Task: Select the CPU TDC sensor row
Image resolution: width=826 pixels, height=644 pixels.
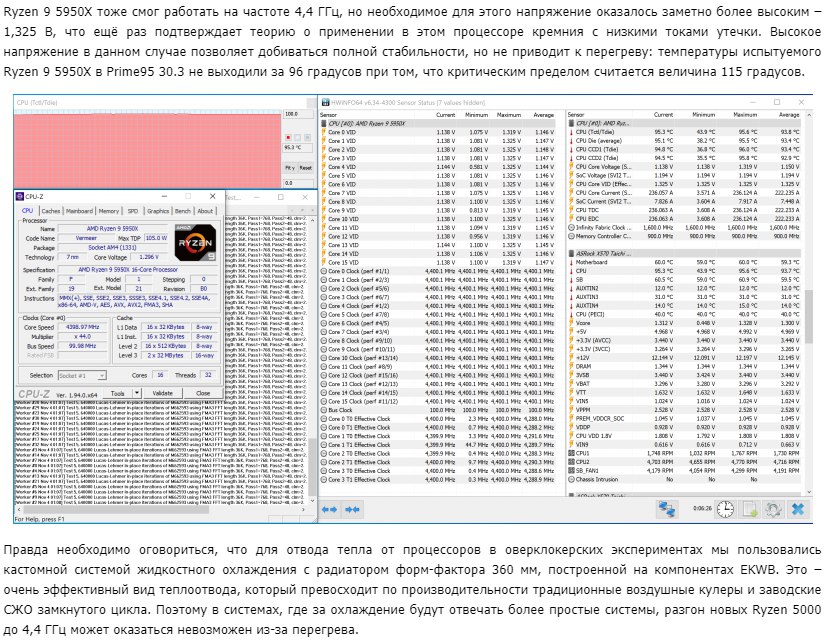Action: 684,210
